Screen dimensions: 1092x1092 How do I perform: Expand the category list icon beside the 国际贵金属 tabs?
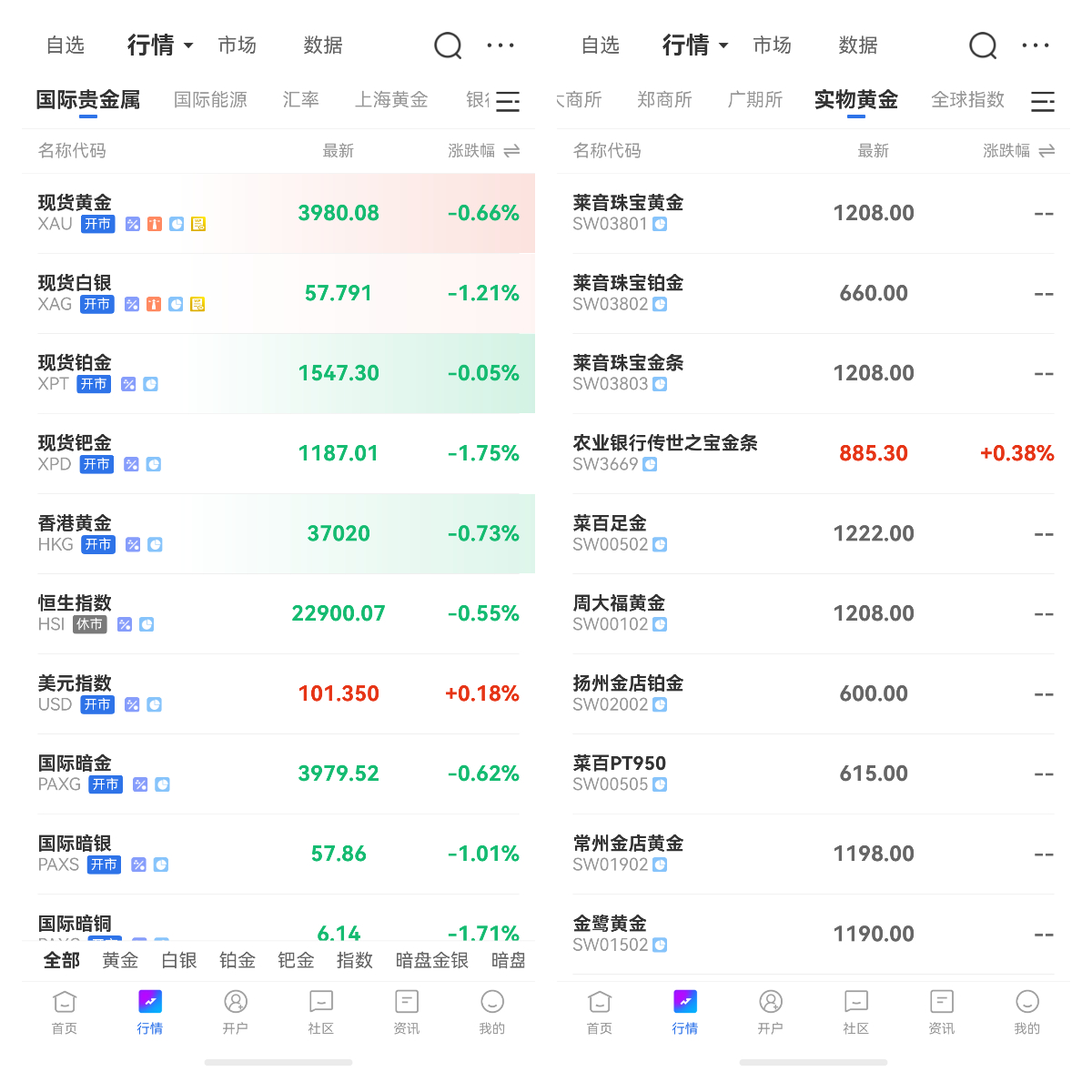click(508, 101)
